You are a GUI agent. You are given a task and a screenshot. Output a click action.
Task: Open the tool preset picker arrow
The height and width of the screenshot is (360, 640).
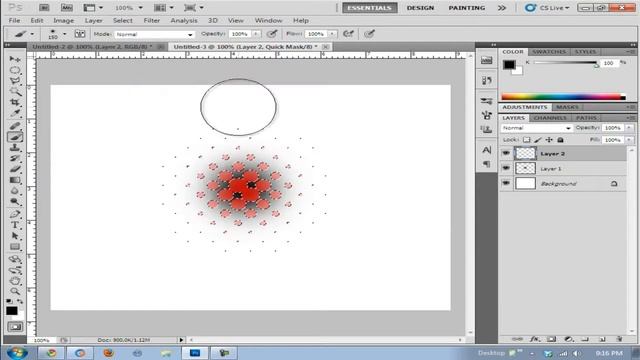(x=32, y=34)
